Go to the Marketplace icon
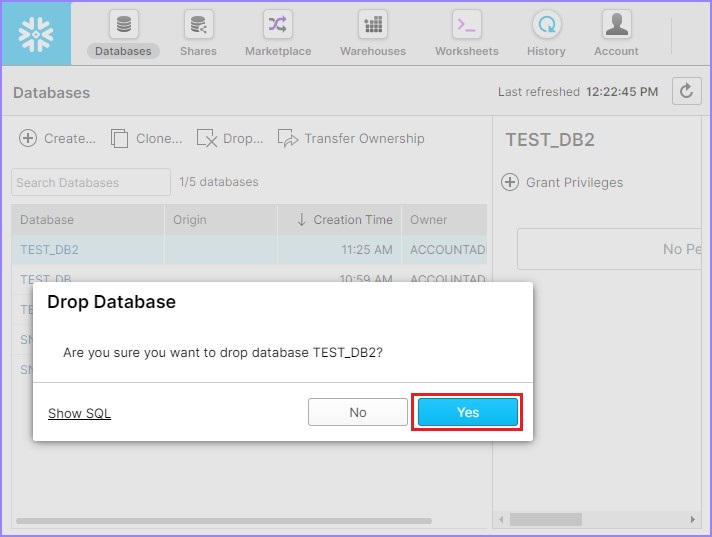The width and height of the screenshot is (712, 537). [x=278, y=24]
